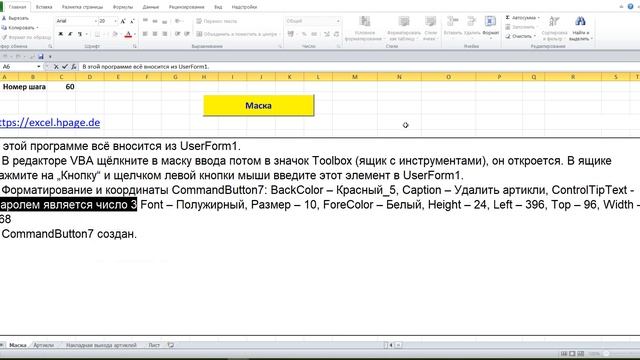Align cell text to the left

tap(145, 34)
